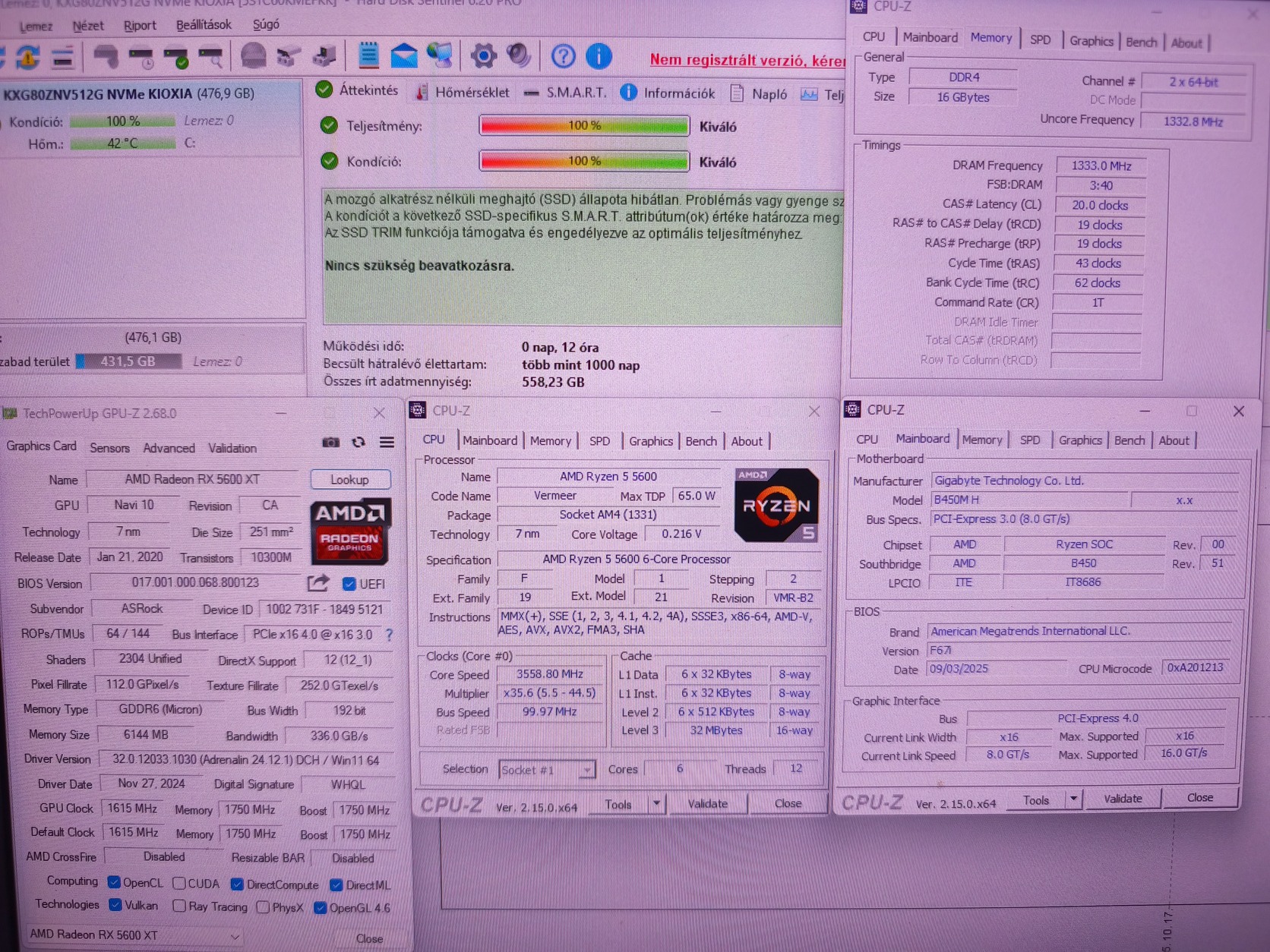Click the Teljesítmény 100 % bar
Viewport: 1270px width, 952px height.
click(x=584, y=125)
